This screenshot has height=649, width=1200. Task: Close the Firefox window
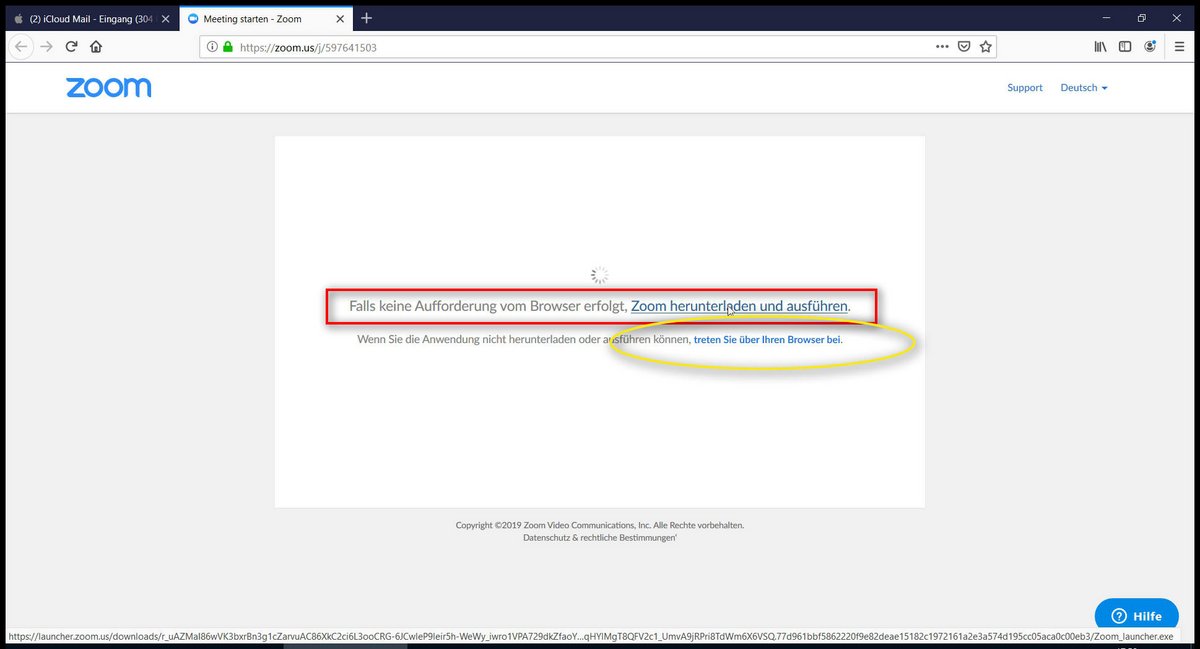[1175, 18]
